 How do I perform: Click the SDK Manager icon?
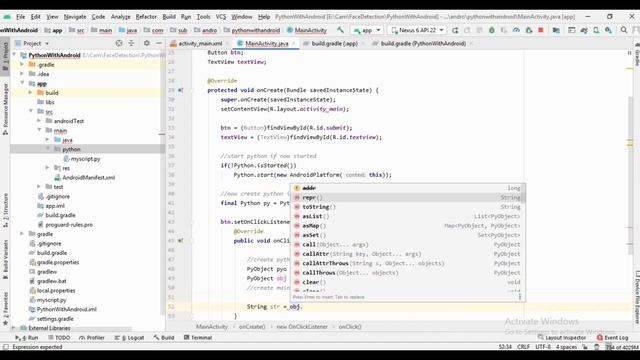(x=608, y=30)
